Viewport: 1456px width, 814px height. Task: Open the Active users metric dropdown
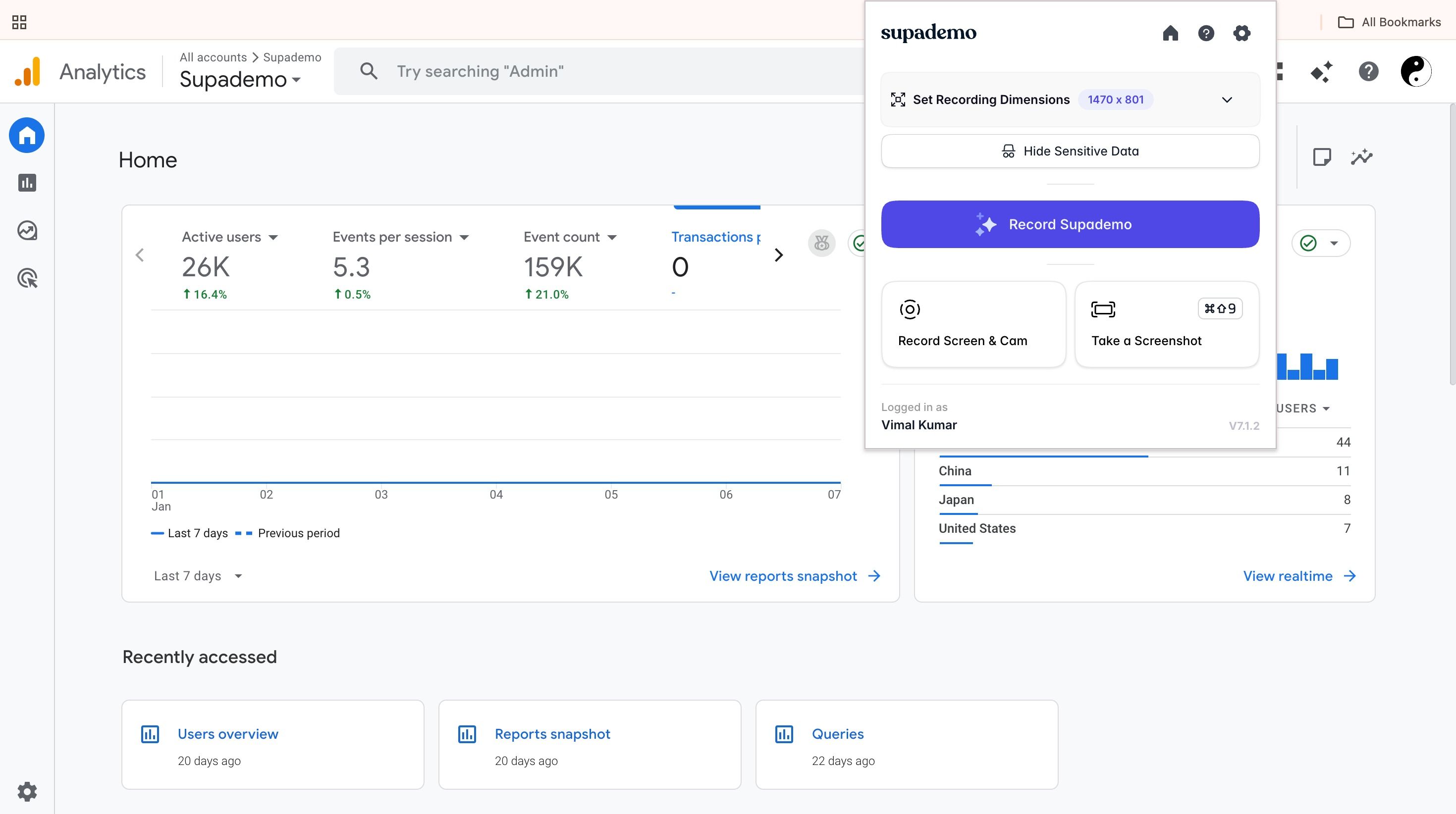(x=273, y=237)
